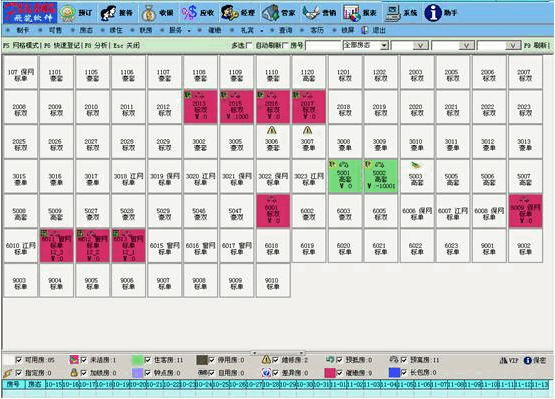Open the 预订 reservation module icon
Image resolution: width=555 pixels, height=399 pixels.
[x=68, y=13]
